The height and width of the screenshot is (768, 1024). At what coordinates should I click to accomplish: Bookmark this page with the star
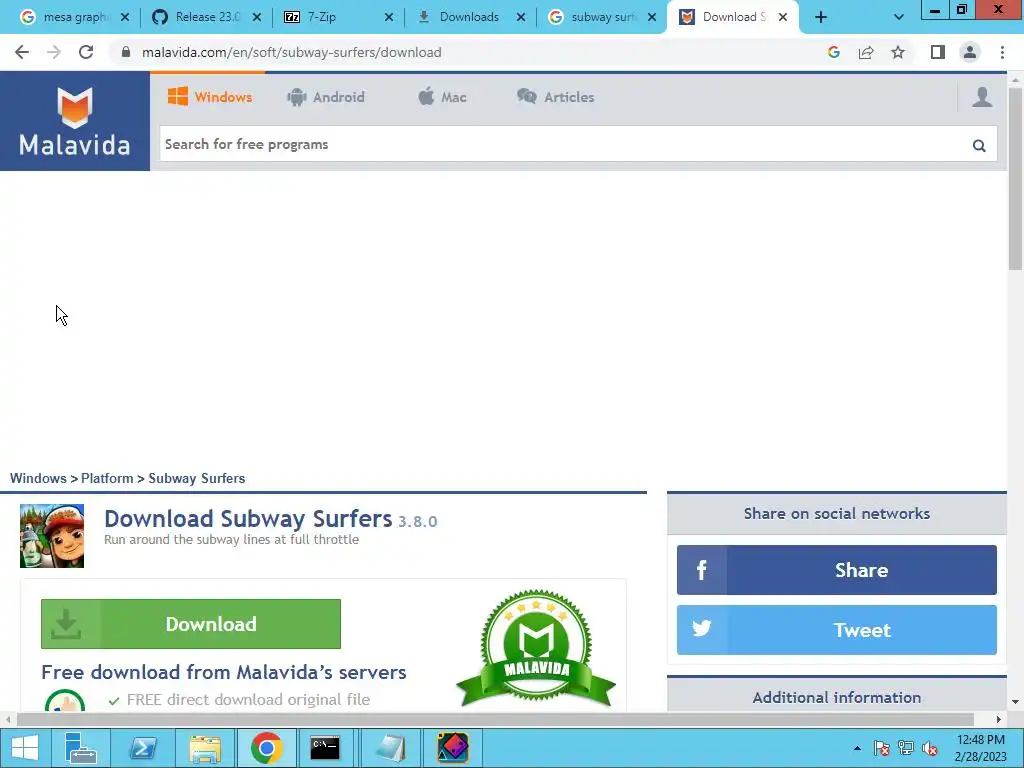click(898, 52)
